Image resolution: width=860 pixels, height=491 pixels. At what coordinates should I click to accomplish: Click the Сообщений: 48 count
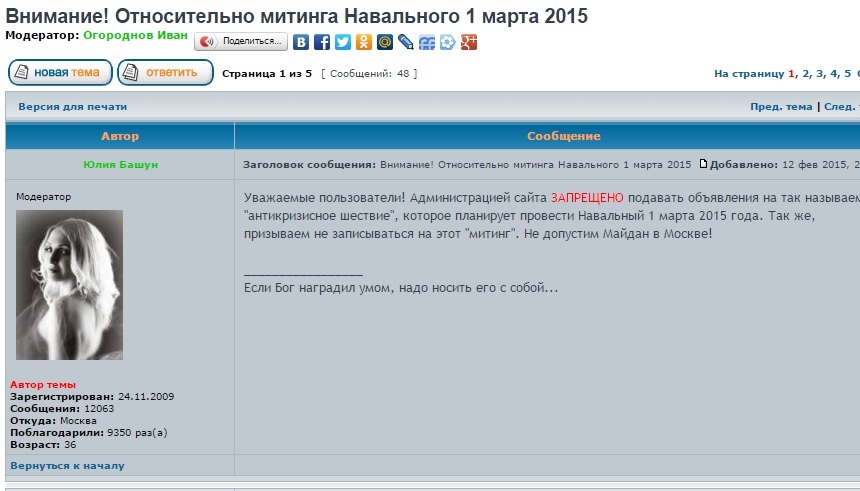(369, 74)
